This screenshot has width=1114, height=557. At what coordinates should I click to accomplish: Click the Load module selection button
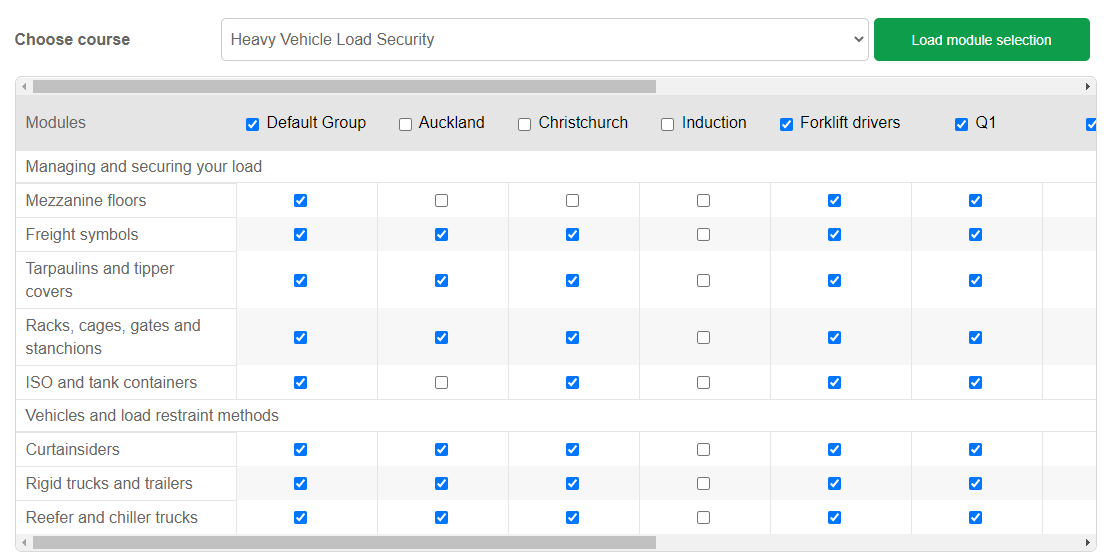tap(981, 40)
